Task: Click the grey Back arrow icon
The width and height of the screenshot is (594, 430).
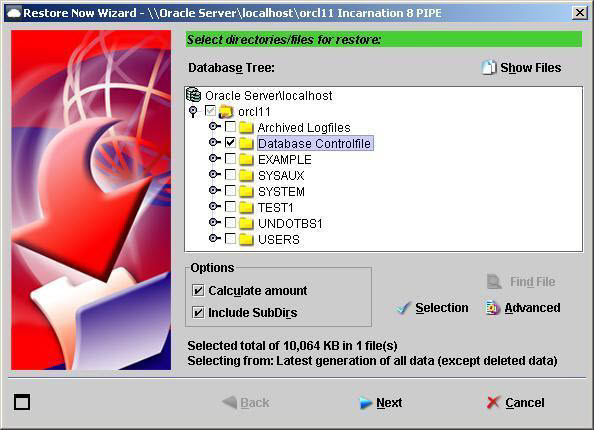Action: (x=230, y=402)
